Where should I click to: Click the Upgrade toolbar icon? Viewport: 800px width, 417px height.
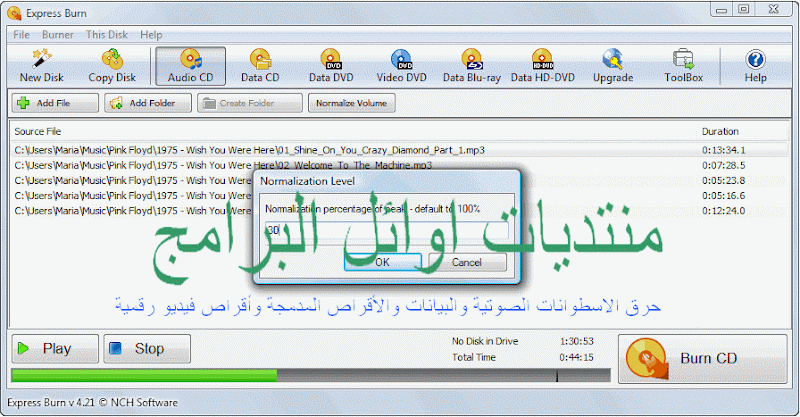coord(613,66)
